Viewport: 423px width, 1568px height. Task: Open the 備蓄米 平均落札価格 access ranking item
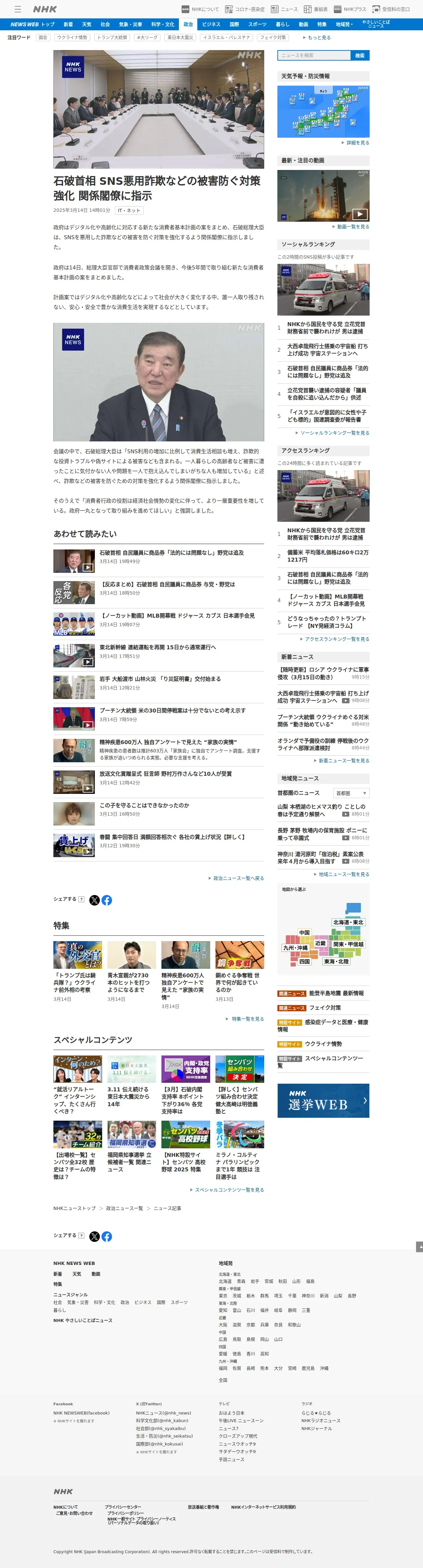click(327, 556)
